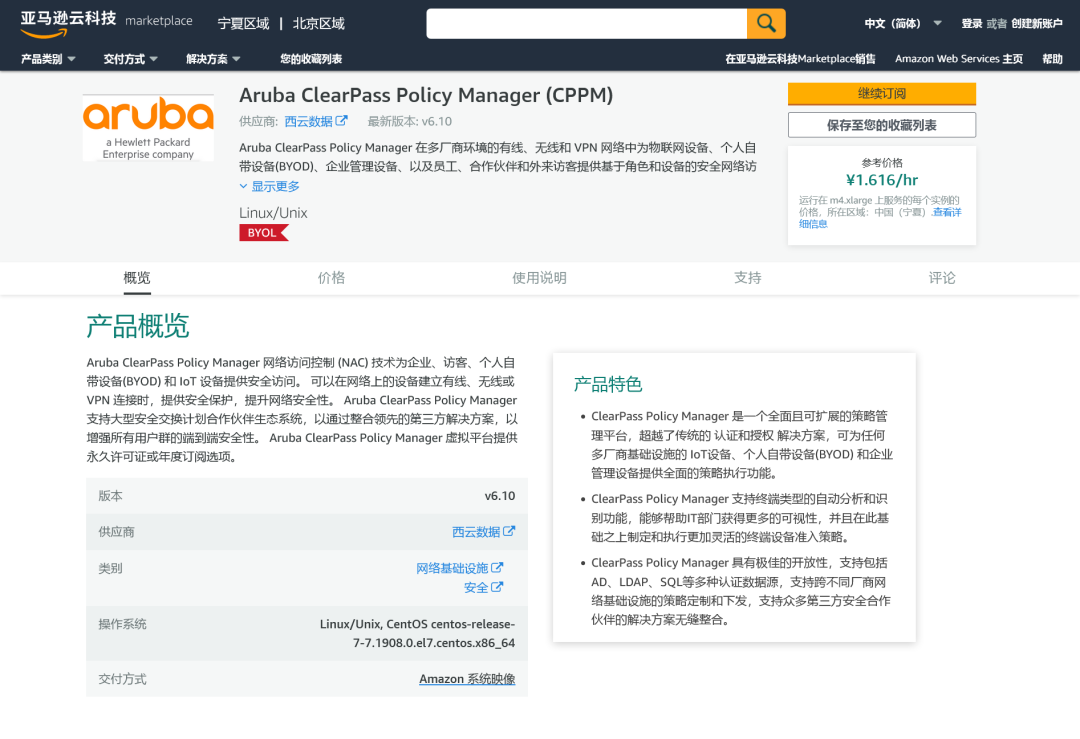Open the 中文（简体）language dropdown
Screen dimensions: 1080x739
tap(903, 23)
